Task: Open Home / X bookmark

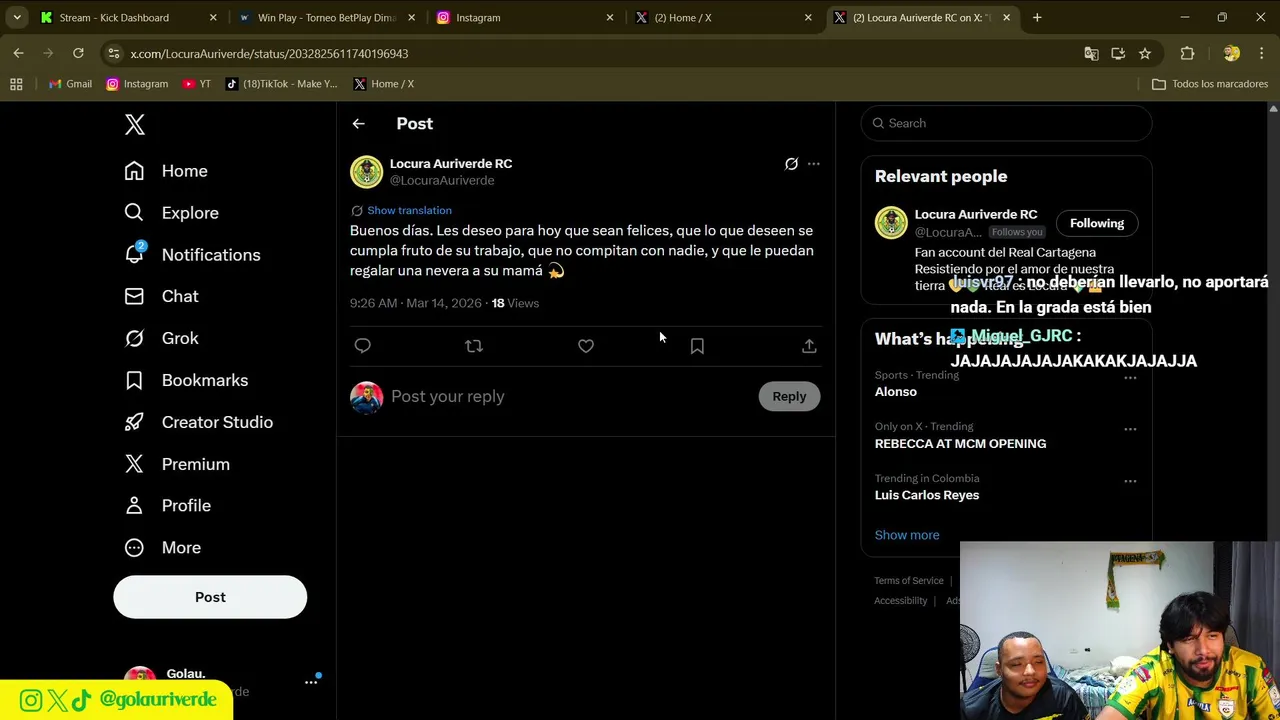Action: tap(384, 84)
